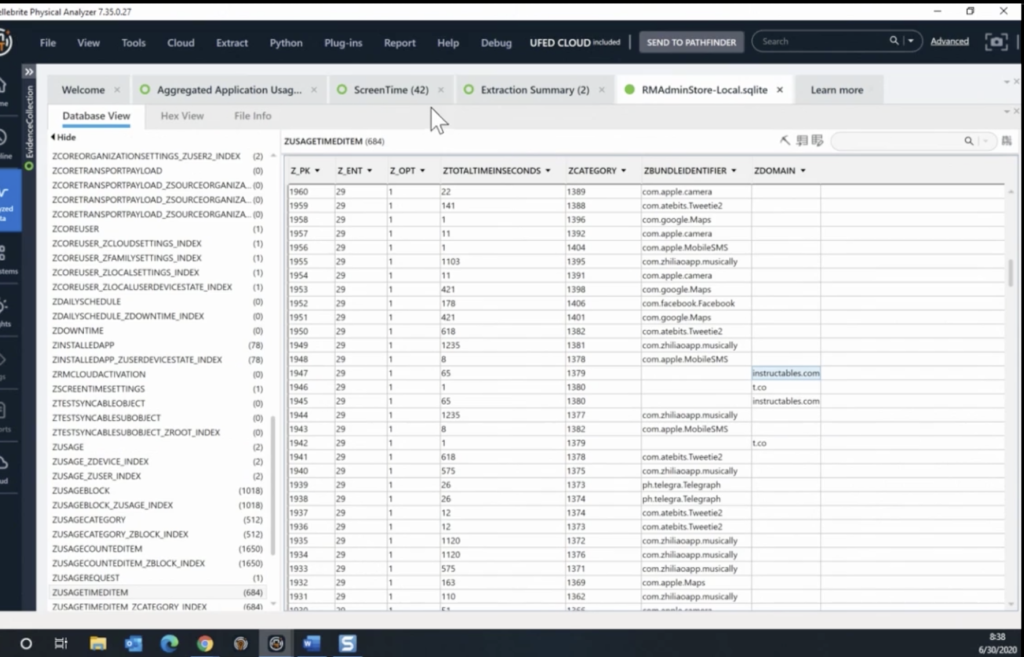Open Task View on the taskbar

pos(61,644)
